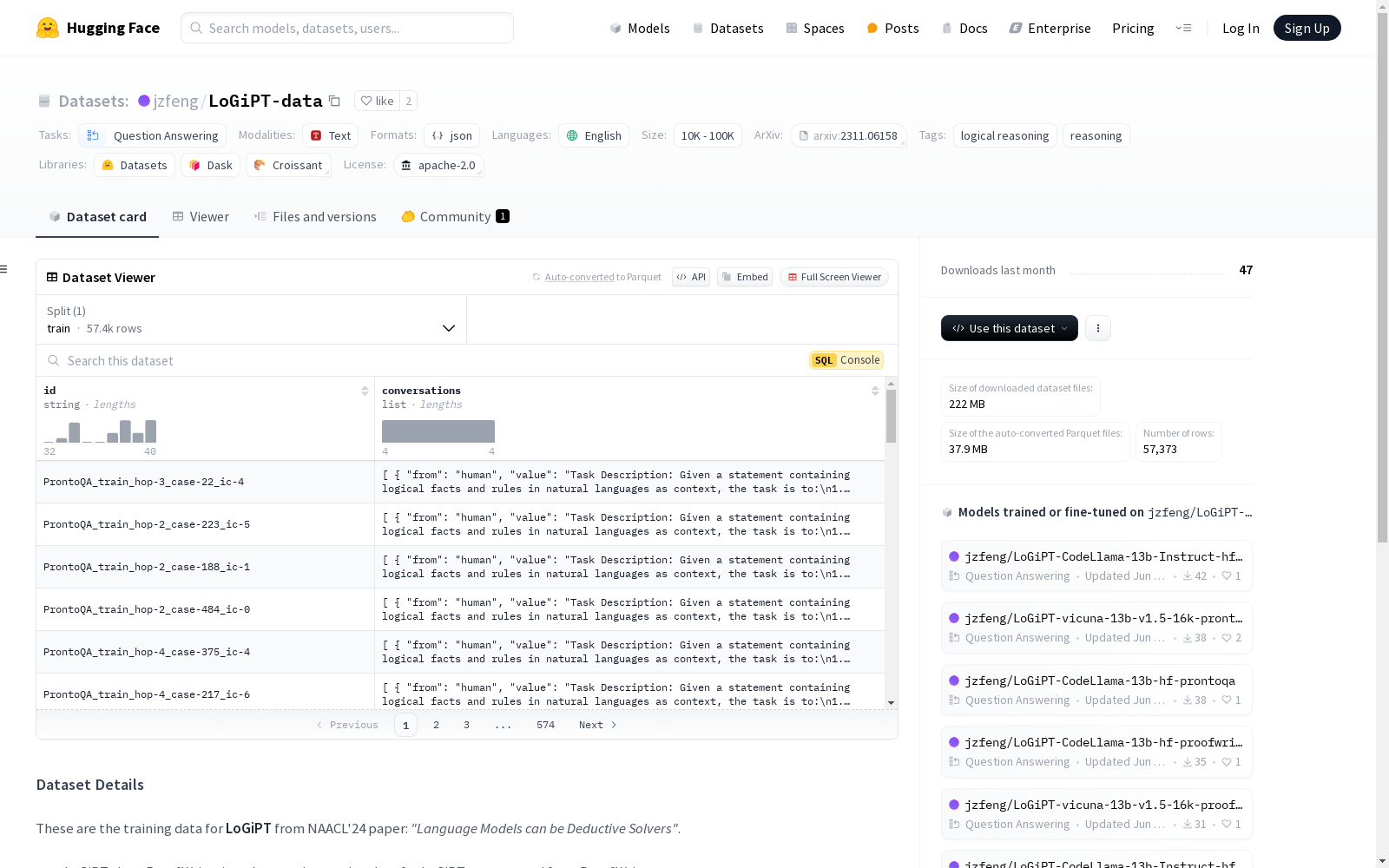Click the Hugging Face logo icon
This screenshot has width=1389, height=868.
pos(48,28)
